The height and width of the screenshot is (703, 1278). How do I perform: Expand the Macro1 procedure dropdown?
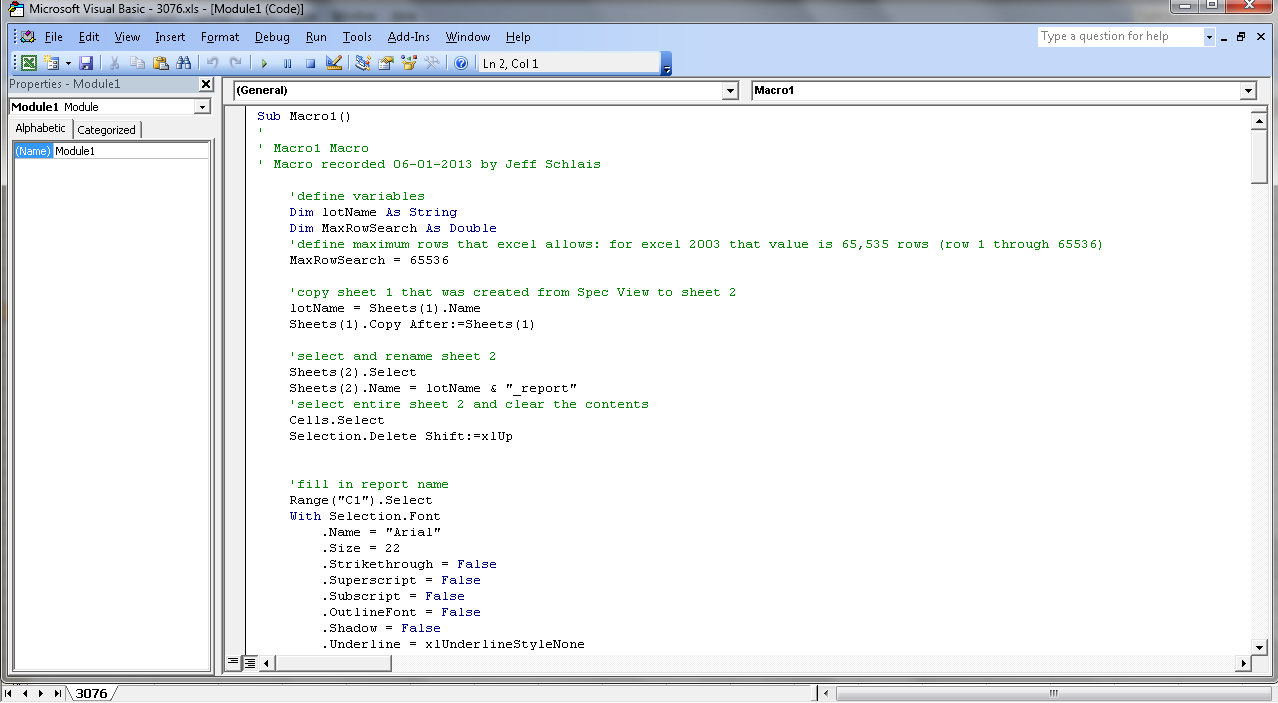1247,91
